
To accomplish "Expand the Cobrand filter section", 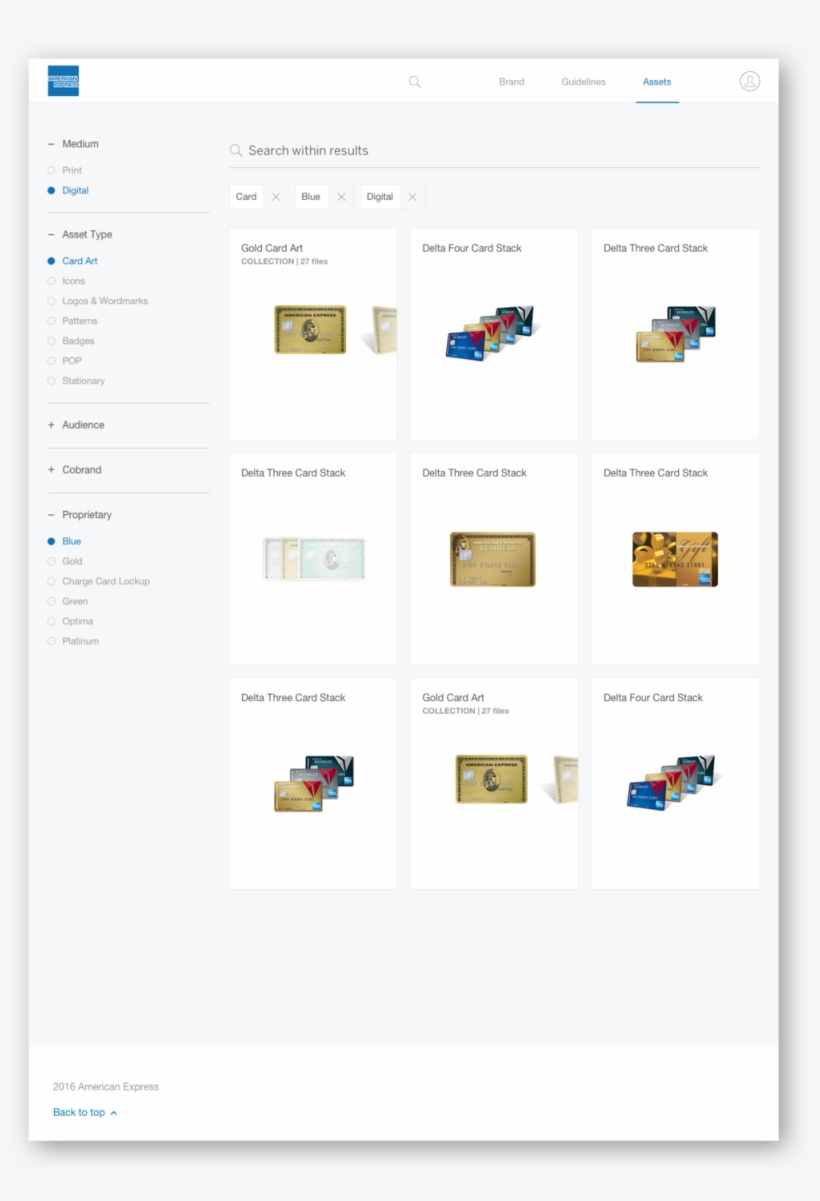I will coord(74,470).
